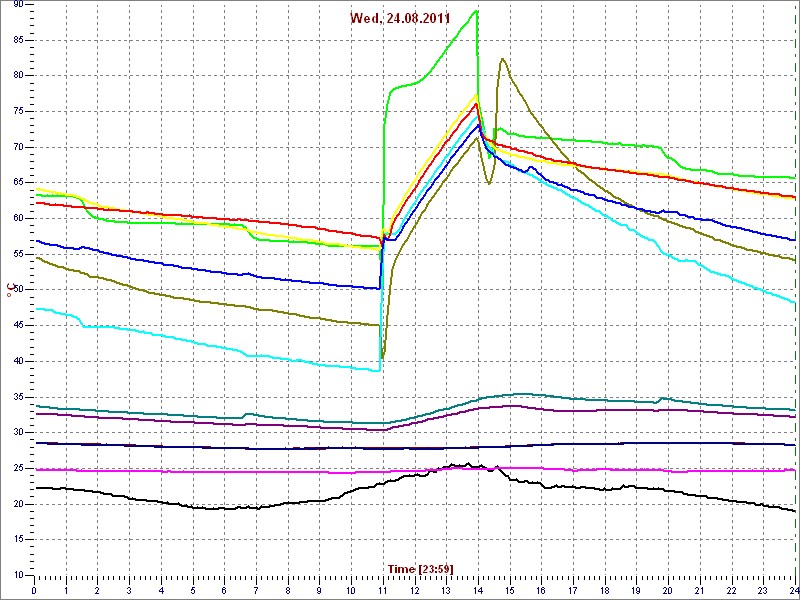Click hour 14 on the time axis
The image size is (800, 600).
click(478, 590)
